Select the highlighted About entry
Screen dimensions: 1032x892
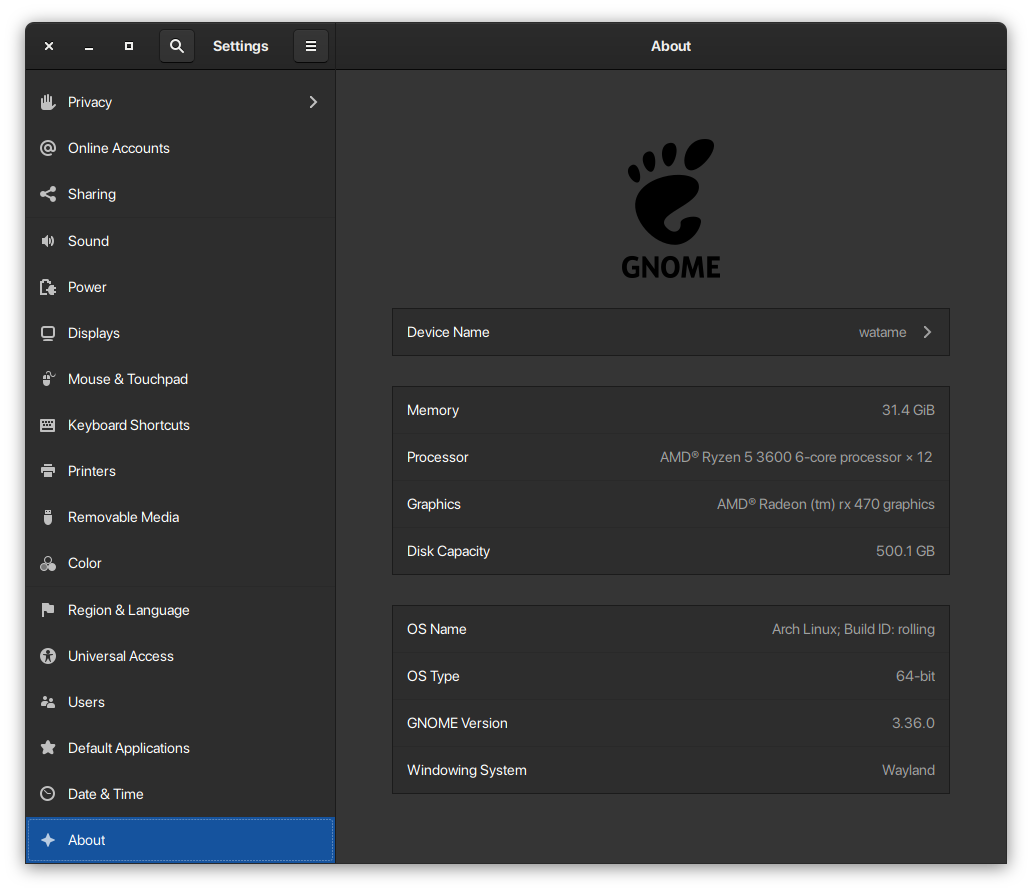180,840
